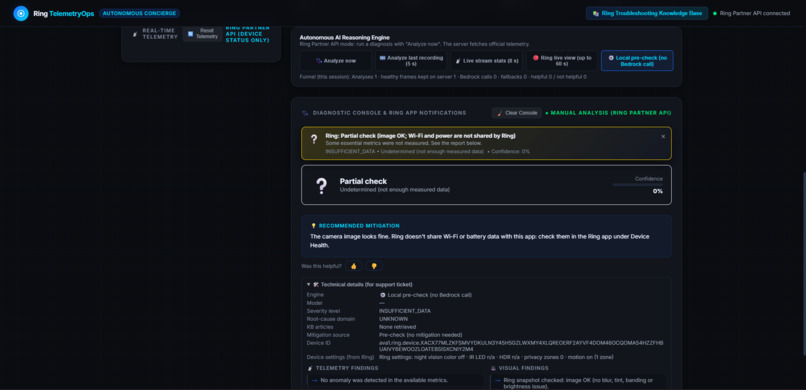Select Local pre-check (no Bedrock call)
Image resolution: width=806 pixels, height=390 pixels.
tap(637, 61)
